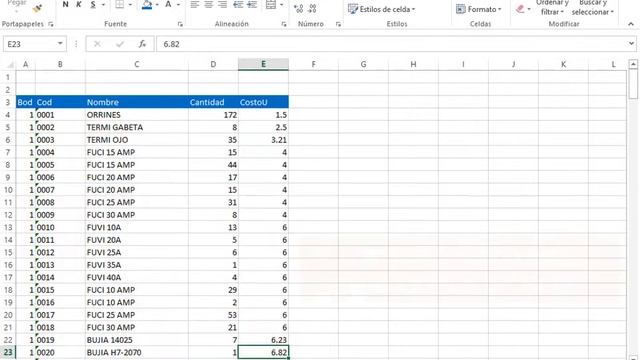Apply font color A
Screen dimensions: 640x360
coord(168,4)
